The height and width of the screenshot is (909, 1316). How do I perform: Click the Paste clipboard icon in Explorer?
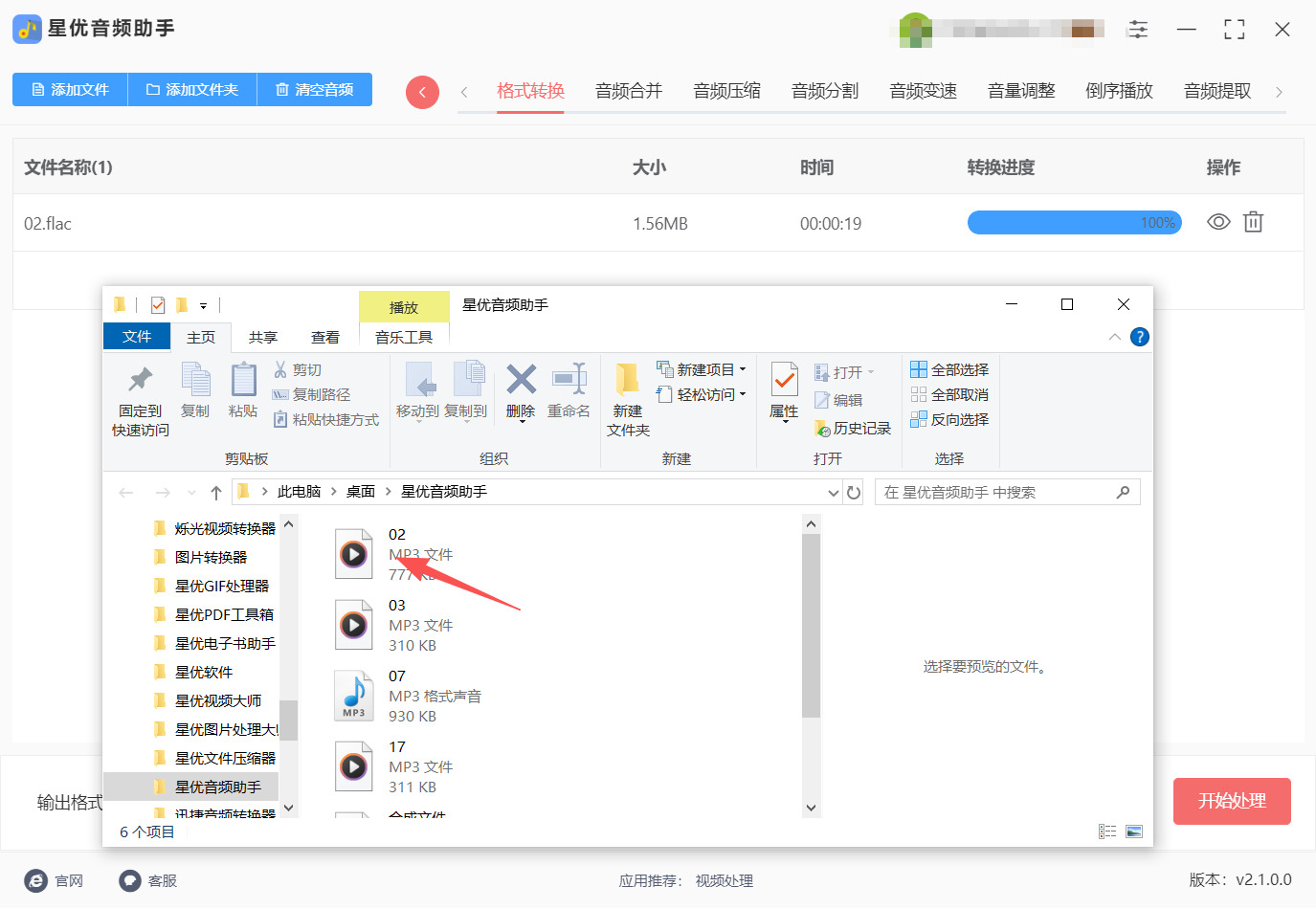pos(243,380)
